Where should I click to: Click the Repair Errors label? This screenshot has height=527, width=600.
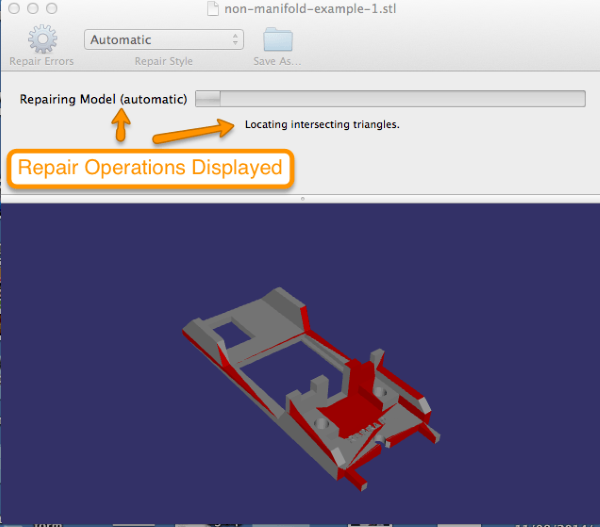[41, 62]
